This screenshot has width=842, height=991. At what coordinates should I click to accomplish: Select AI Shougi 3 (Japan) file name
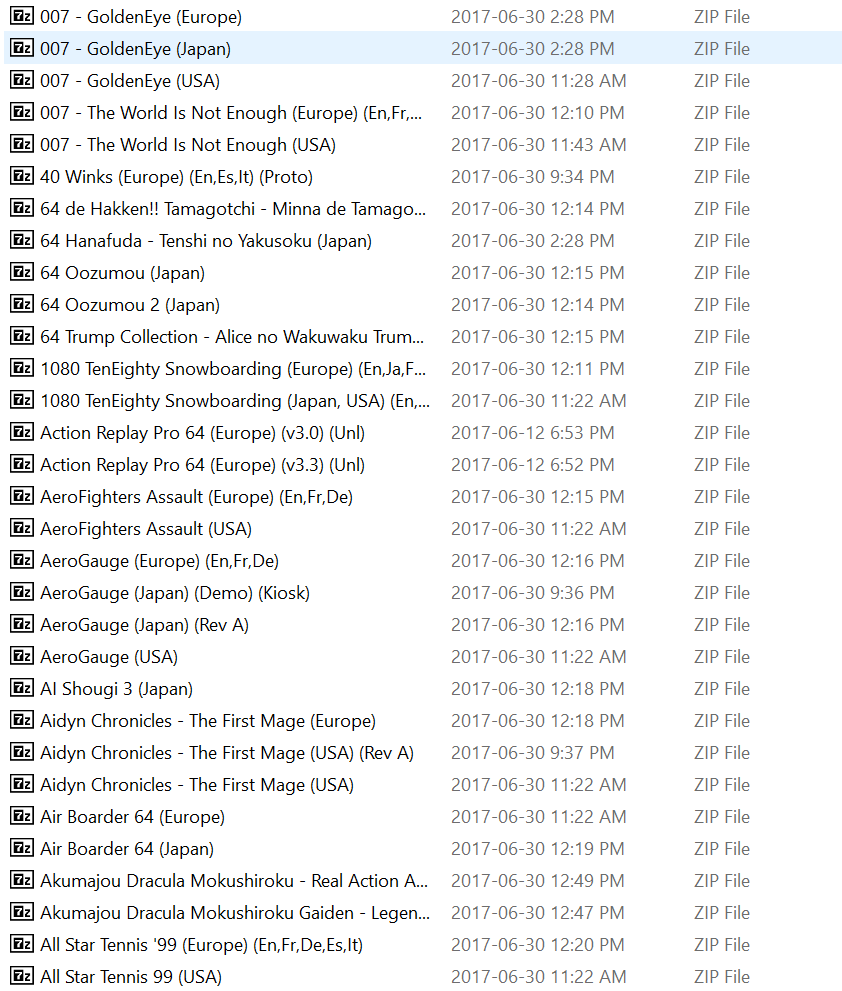pyautogui.click(x=117, y=689)
